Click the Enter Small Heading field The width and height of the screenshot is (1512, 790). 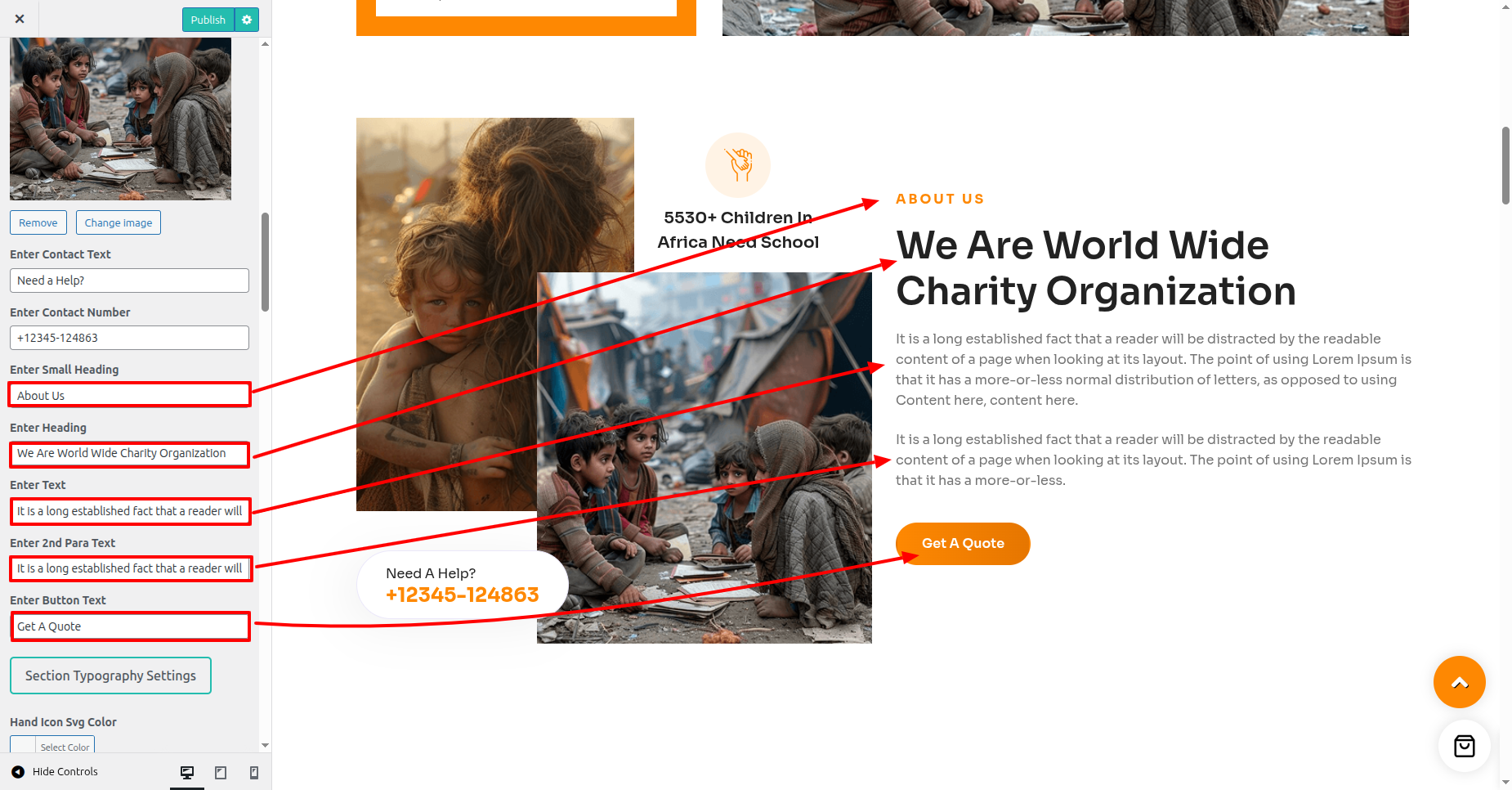point(129,395)
